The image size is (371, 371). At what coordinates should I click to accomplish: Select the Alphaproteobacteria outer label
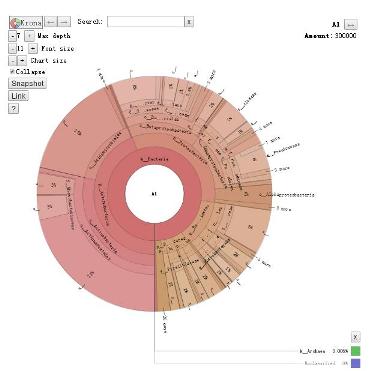click(287, 195)
